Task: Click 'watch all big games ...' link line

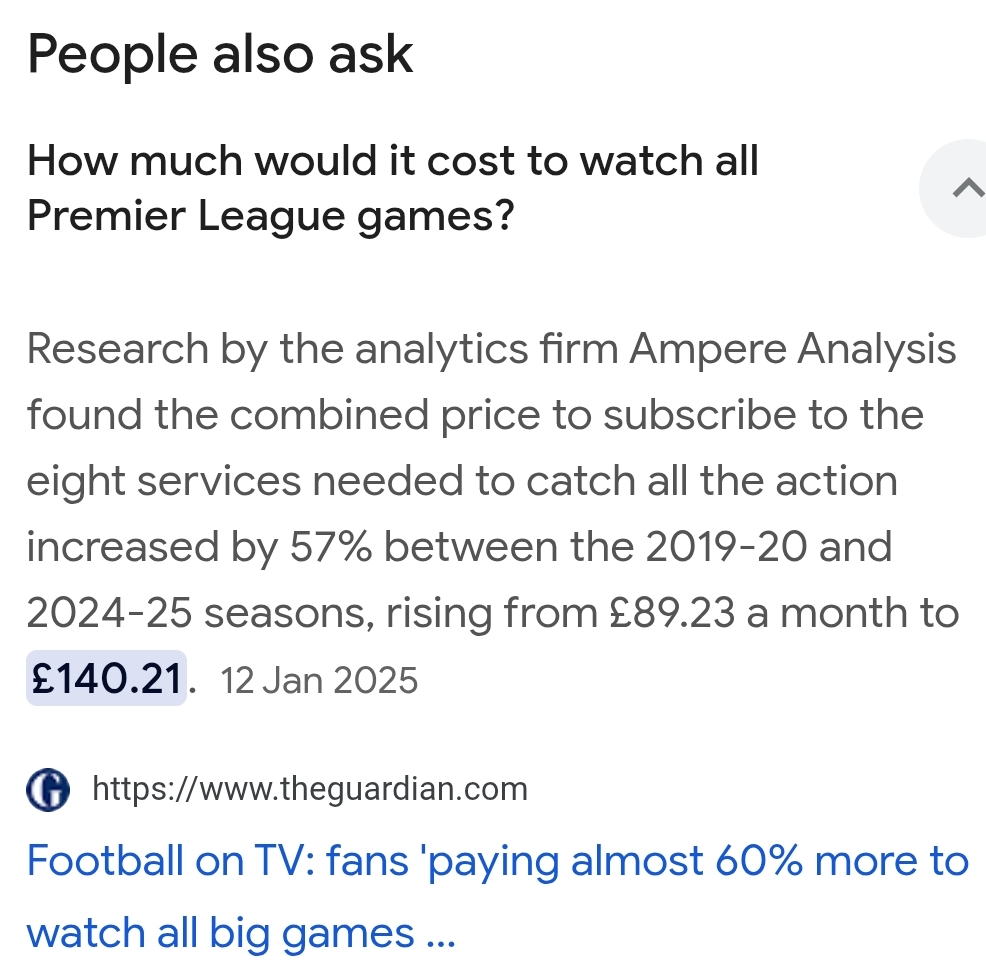Action: pyautogui.click(x=240, y=933)
